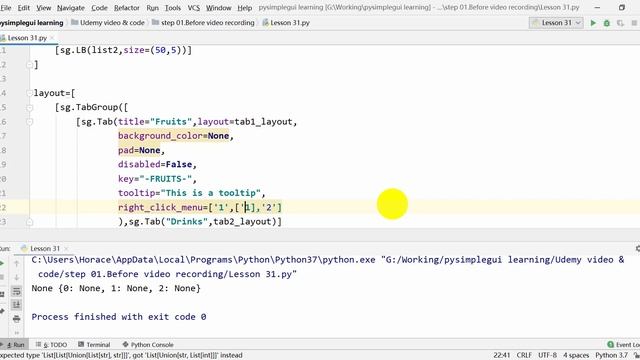Open the Help menu

(244, 8)
